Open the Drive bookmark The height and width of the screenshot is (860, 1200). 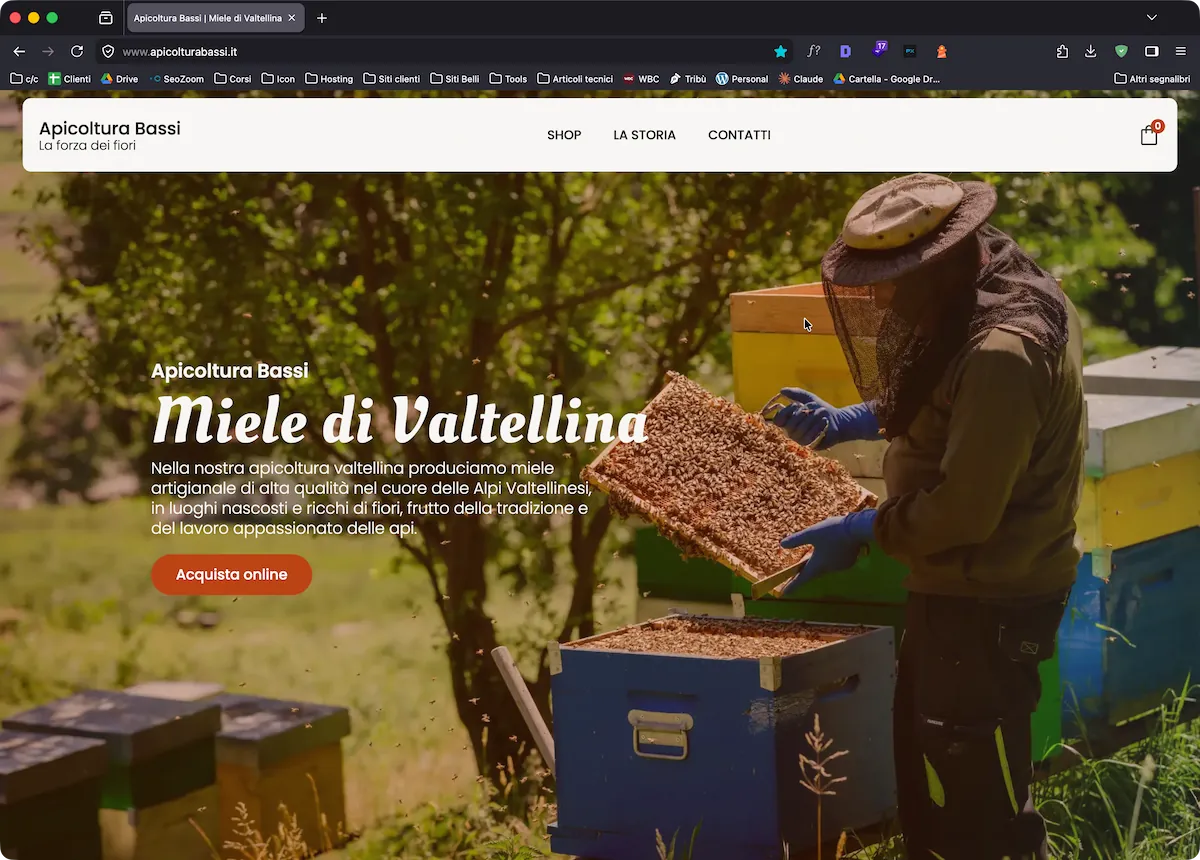coord(119,79)
